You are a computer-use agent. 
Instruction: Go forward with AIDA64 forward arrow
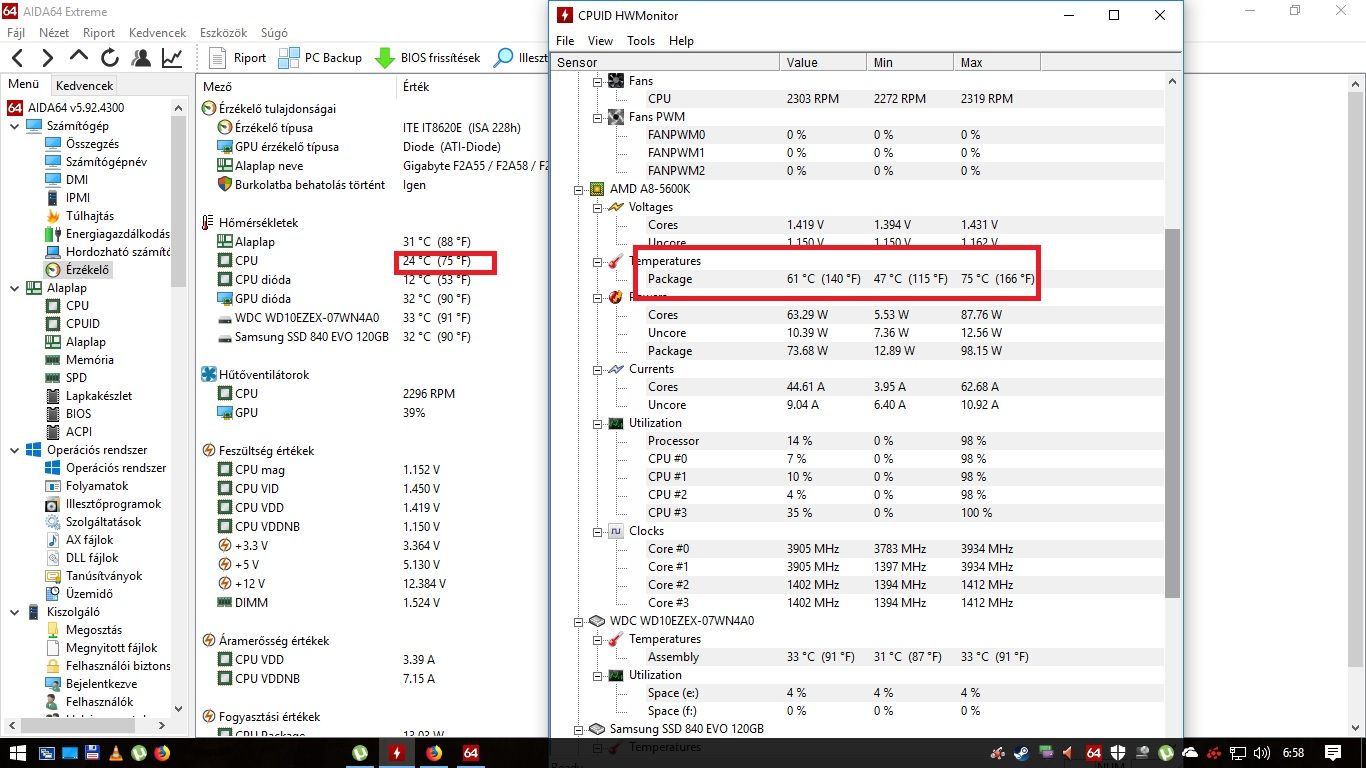click(47, 58)
